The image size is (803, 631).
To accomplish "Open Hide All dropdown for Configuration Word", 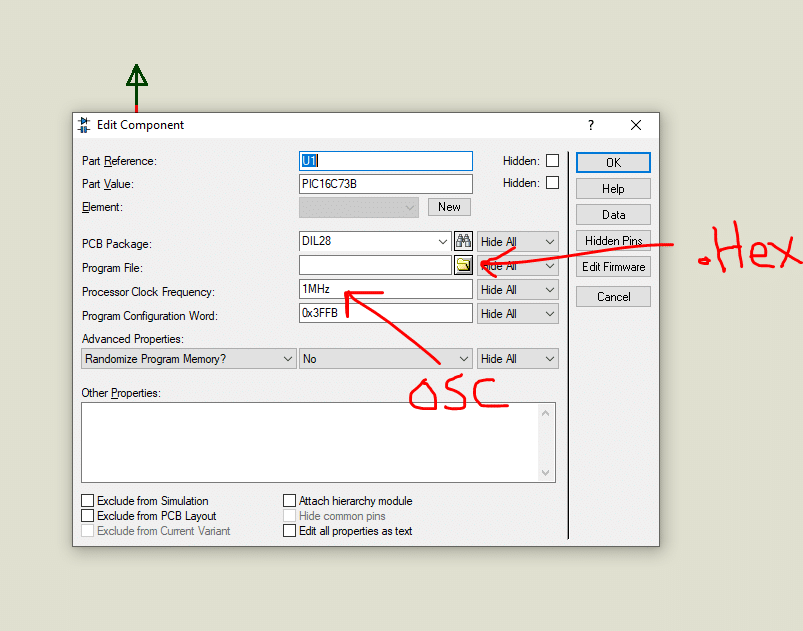I will coord(517,314).
